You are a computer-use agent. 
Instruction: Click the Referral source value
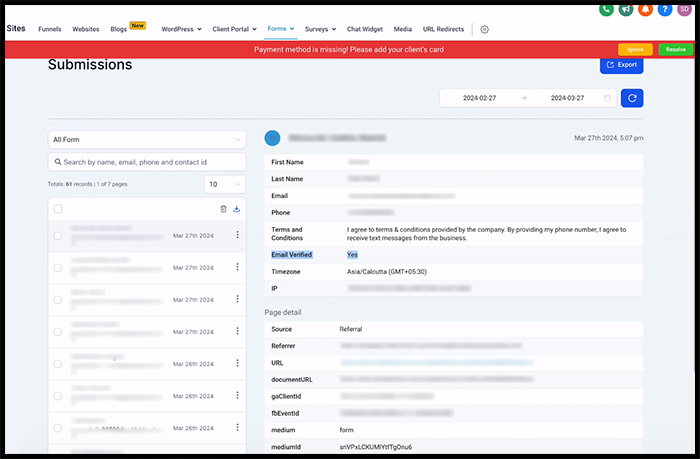[350, 329]
